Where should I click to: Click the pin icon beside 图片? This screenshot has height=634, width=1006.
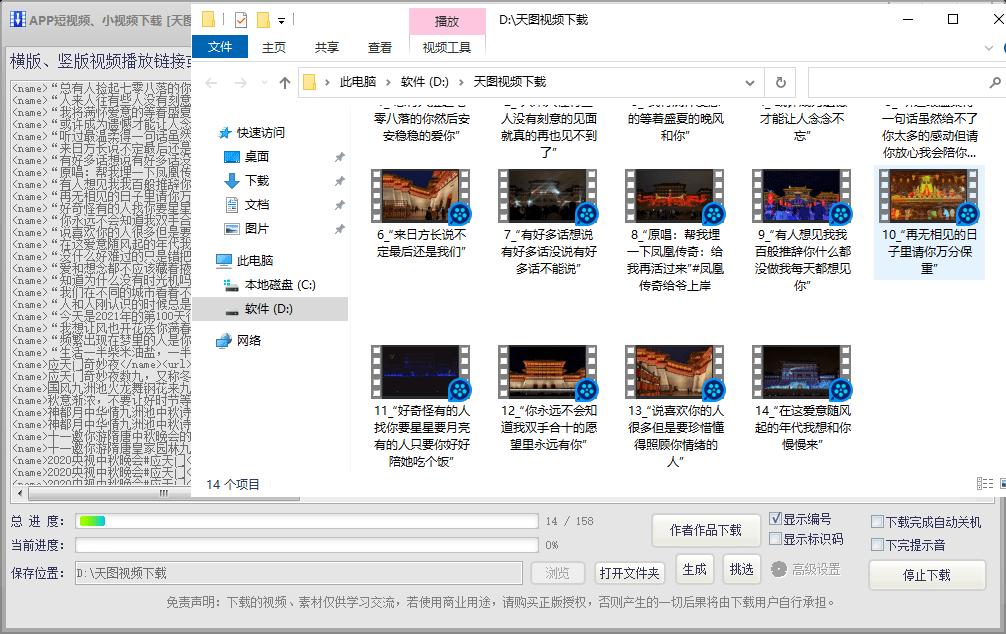339,229
